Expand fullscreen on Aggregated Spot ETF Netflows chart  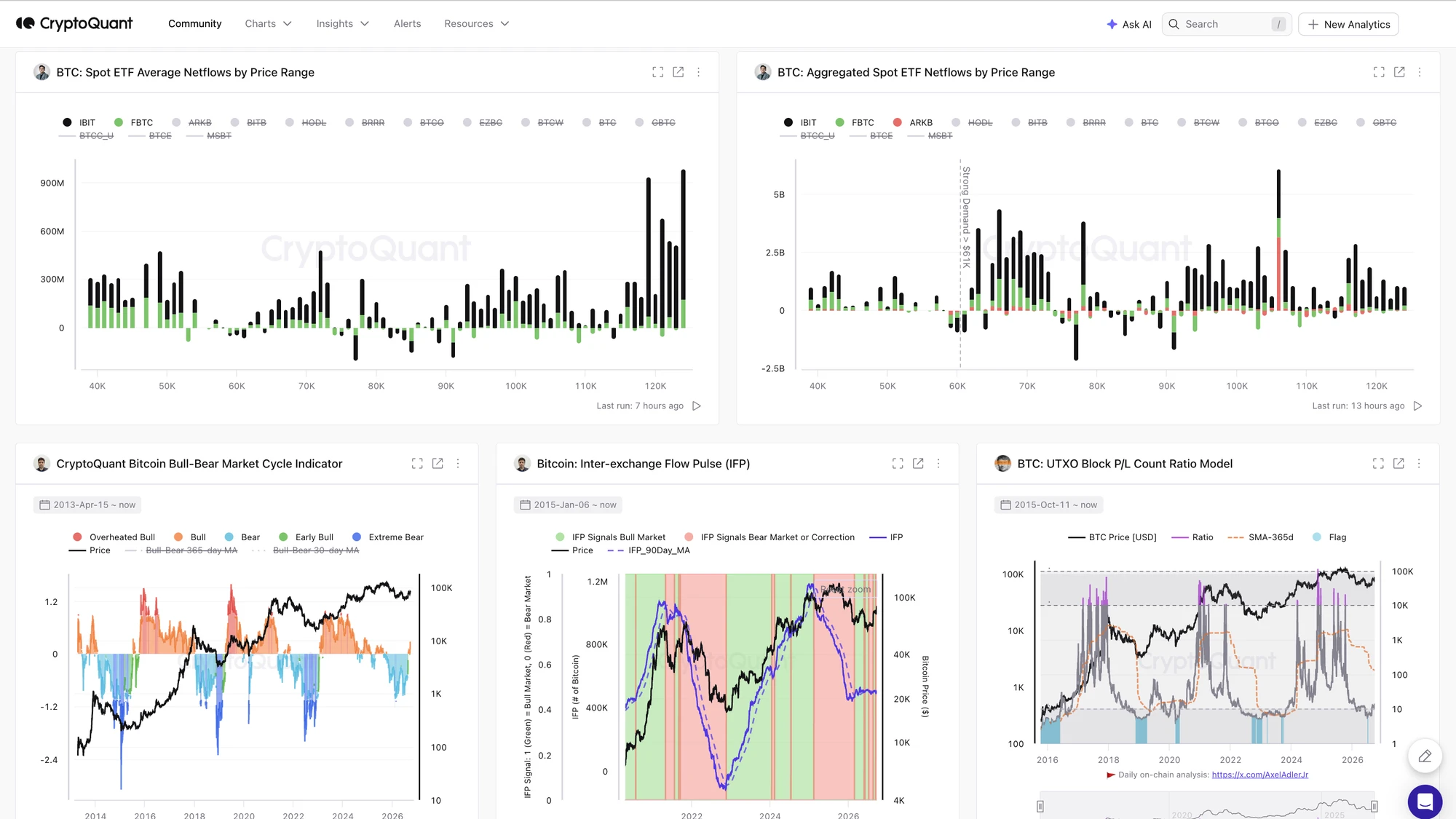(x=1379, y=72)
